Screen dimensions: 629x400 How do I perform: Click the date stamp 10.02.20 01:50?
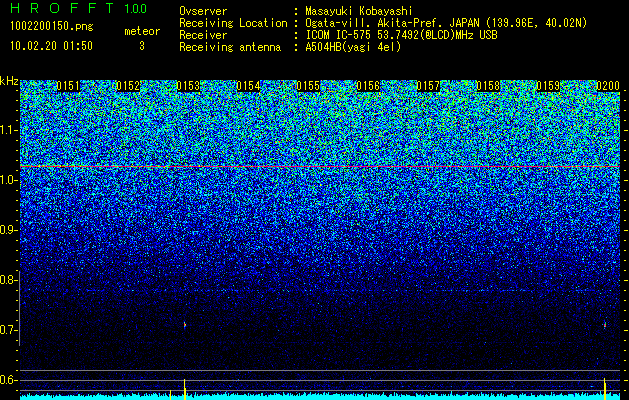(51, 46)
